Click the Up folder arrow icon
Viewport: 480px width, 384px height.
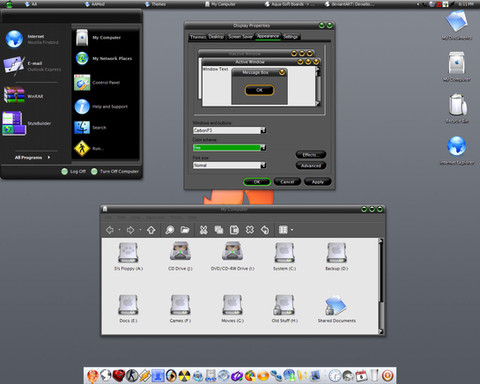pos(151,230)
